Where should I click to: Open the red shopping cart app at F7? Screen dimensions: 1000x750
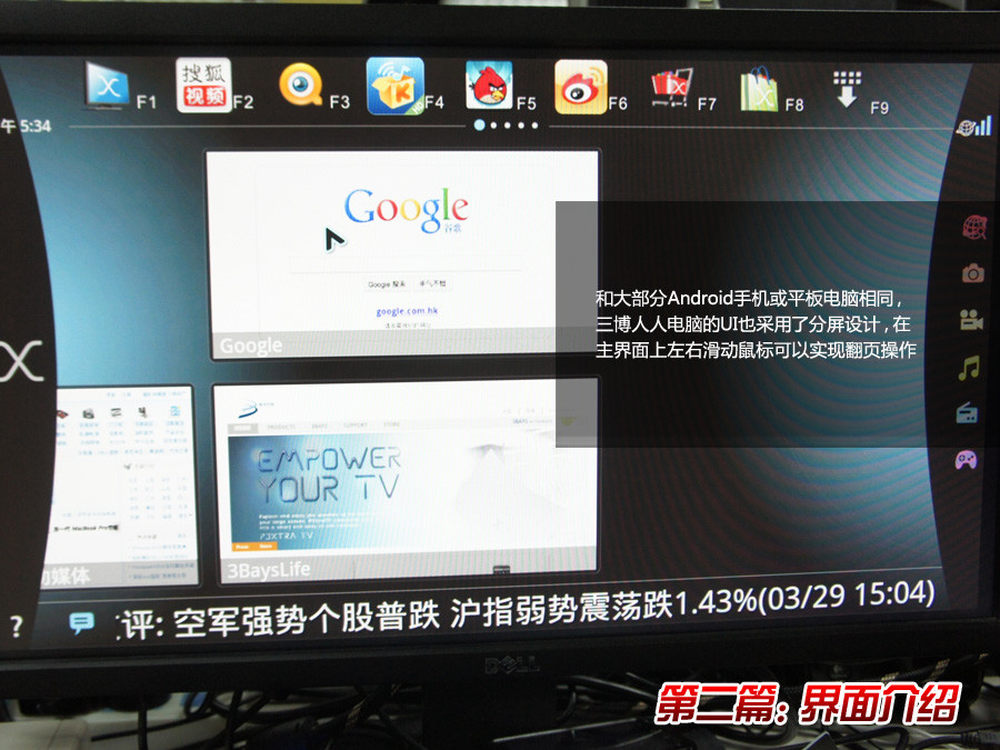(x=671, y=89)
